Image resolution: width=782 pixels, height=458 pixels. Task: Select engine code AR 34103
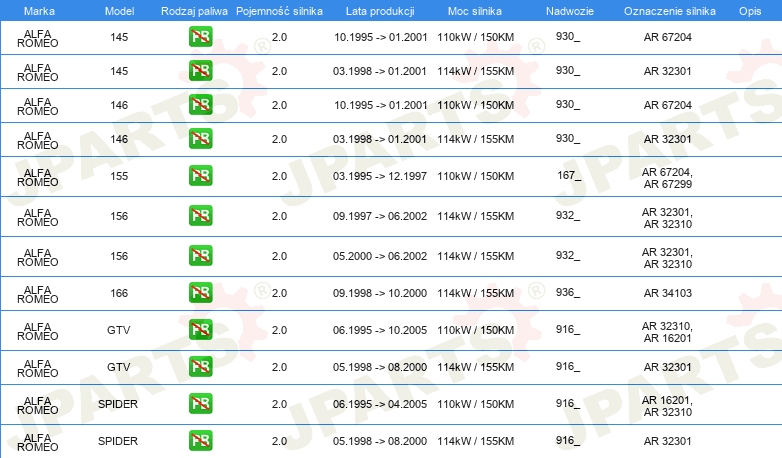(x=668, y=293)
